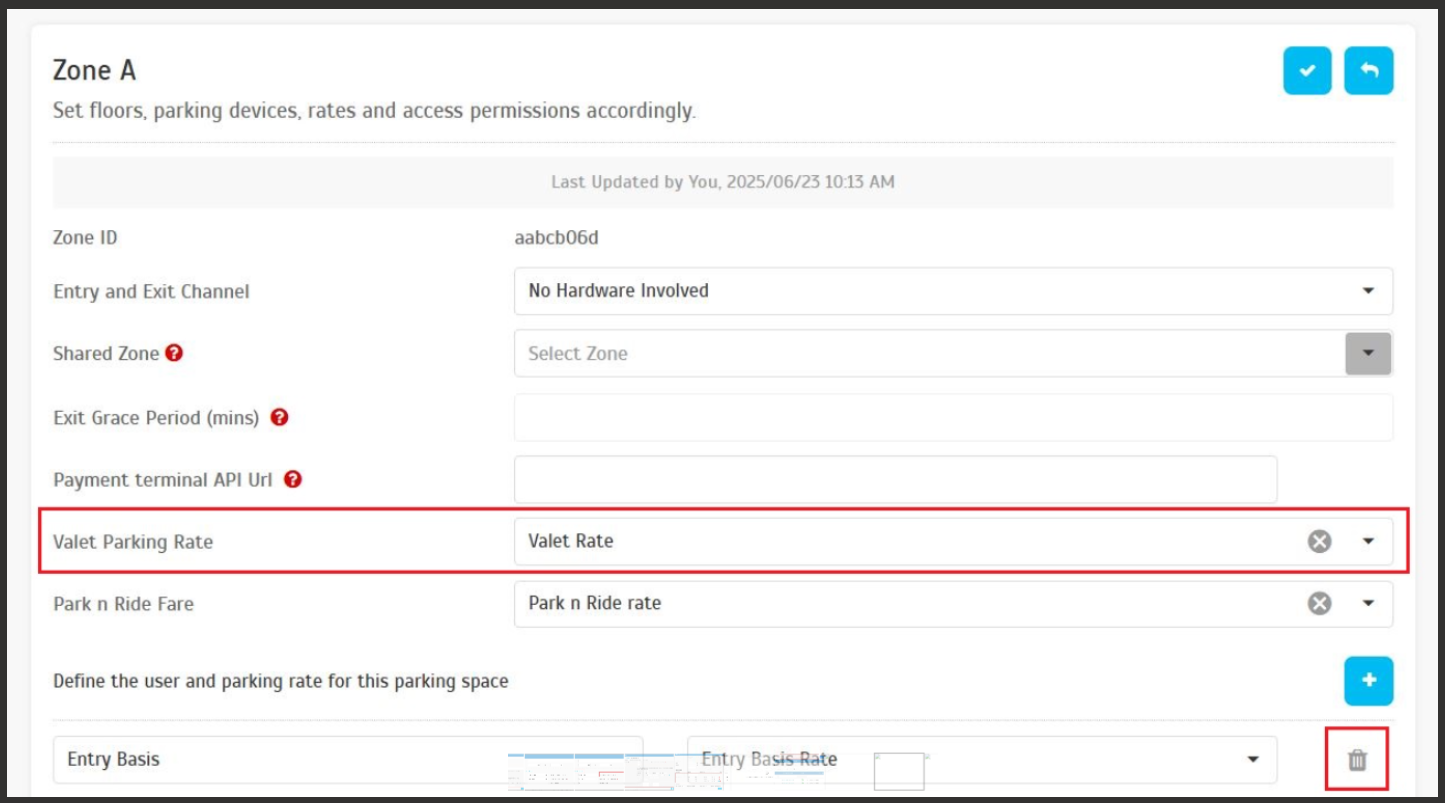
Task: Click the Park n Ride rate value
Action: 595,603
